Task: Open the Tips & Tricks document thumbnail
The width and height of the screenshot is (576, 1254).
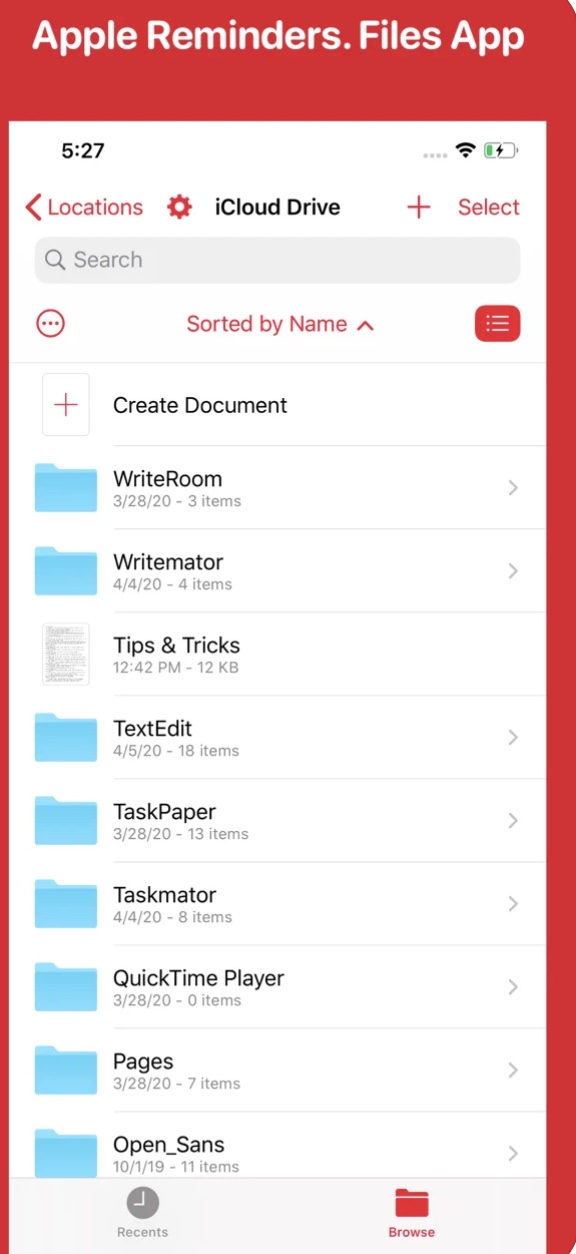Action: pos(66,654)
